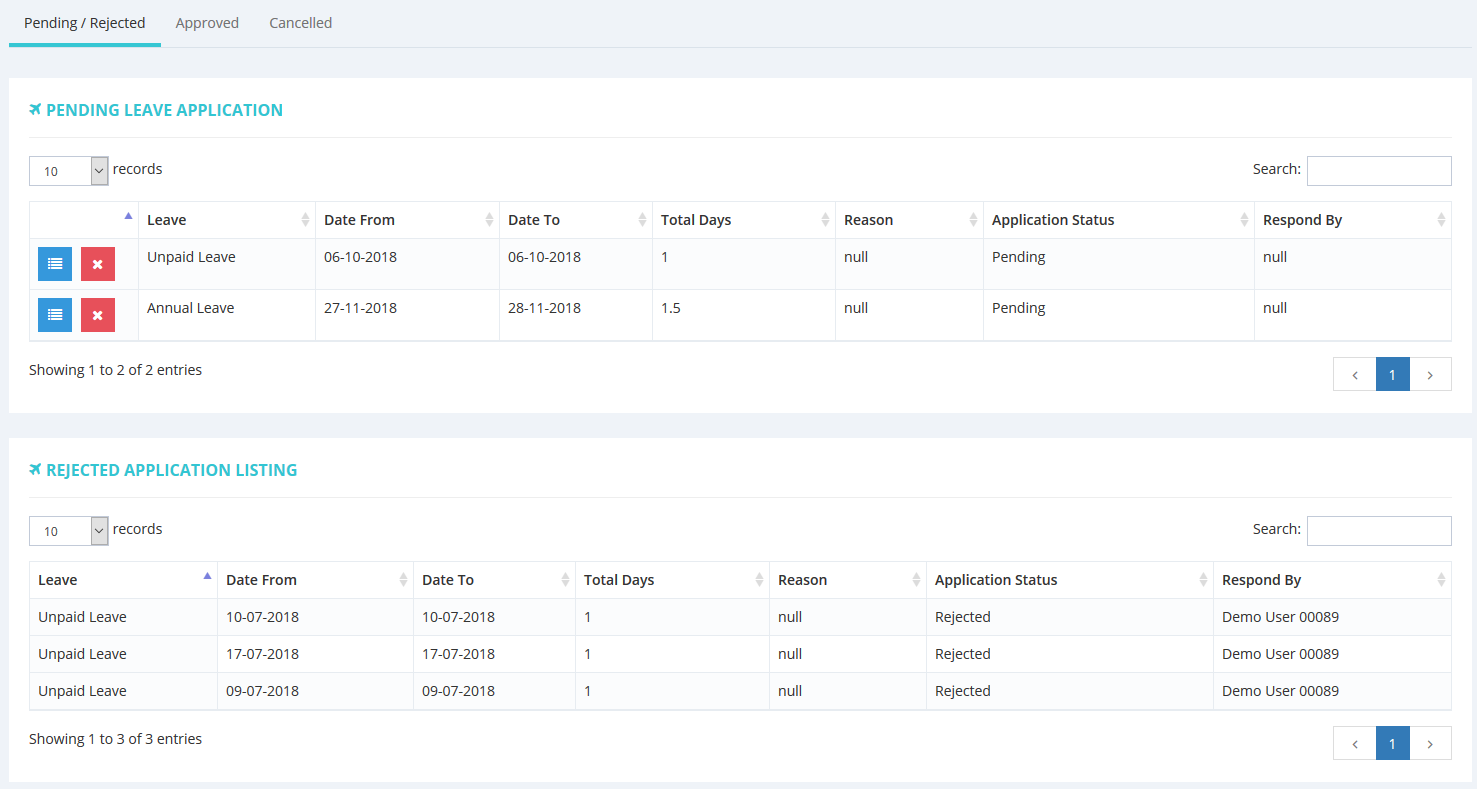View details of the Unpaid Leave pending application
The width and height of the screenshot is (1477, 789).
click(x=55, y=264)
